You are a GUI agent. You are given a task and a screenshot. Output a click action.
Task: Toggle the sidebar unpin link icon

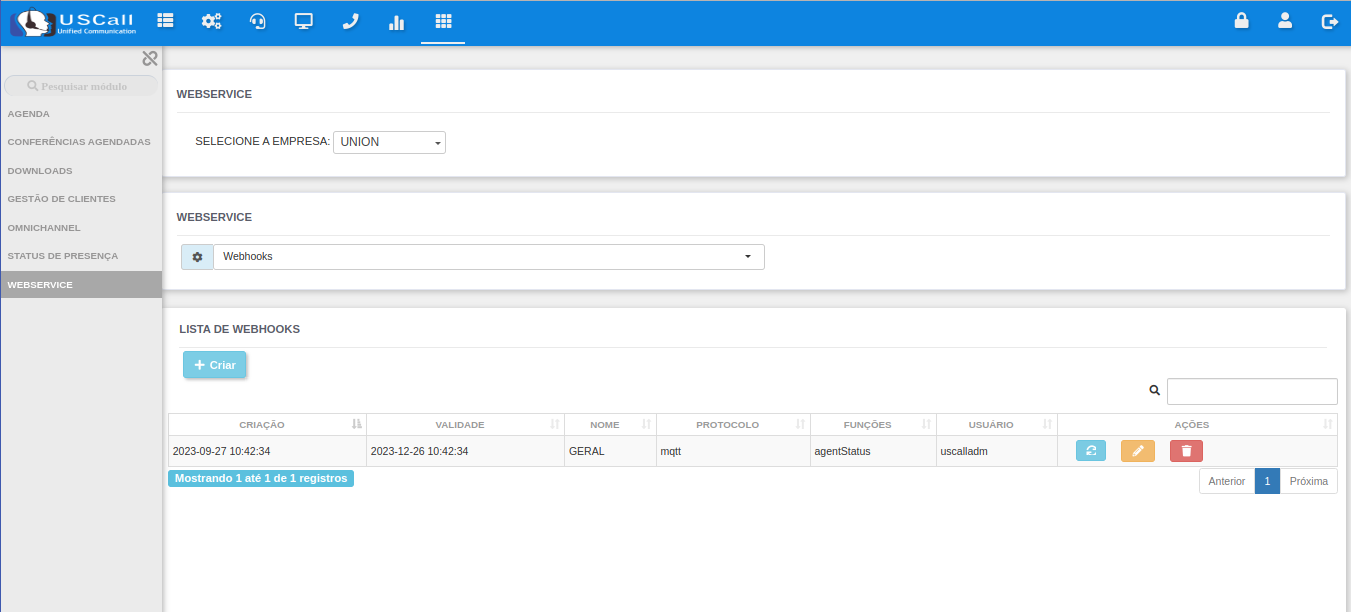coord(150,59)
